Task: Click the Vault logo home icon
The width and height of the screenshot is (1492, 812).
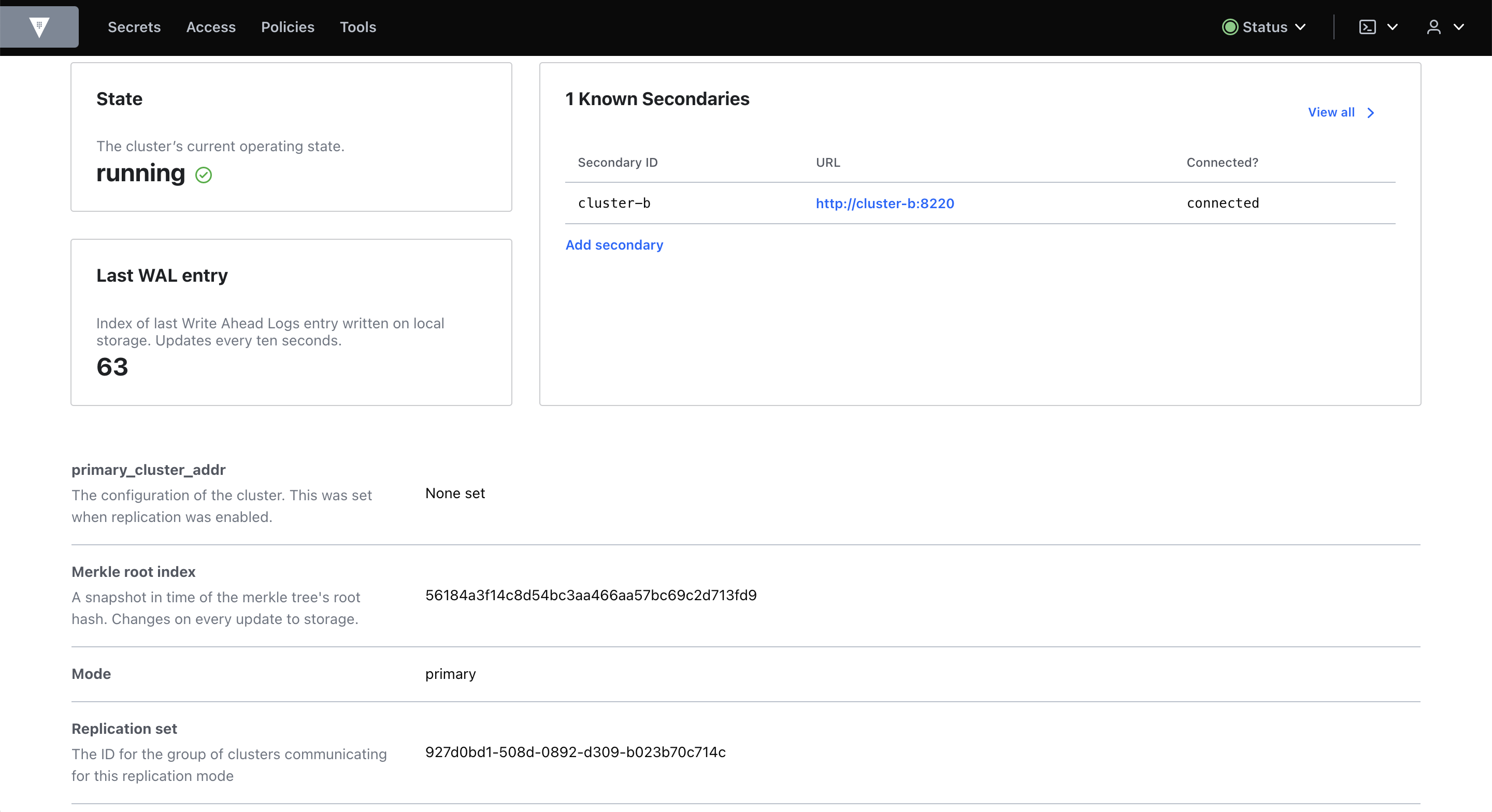Action: (x=39, y=26)
